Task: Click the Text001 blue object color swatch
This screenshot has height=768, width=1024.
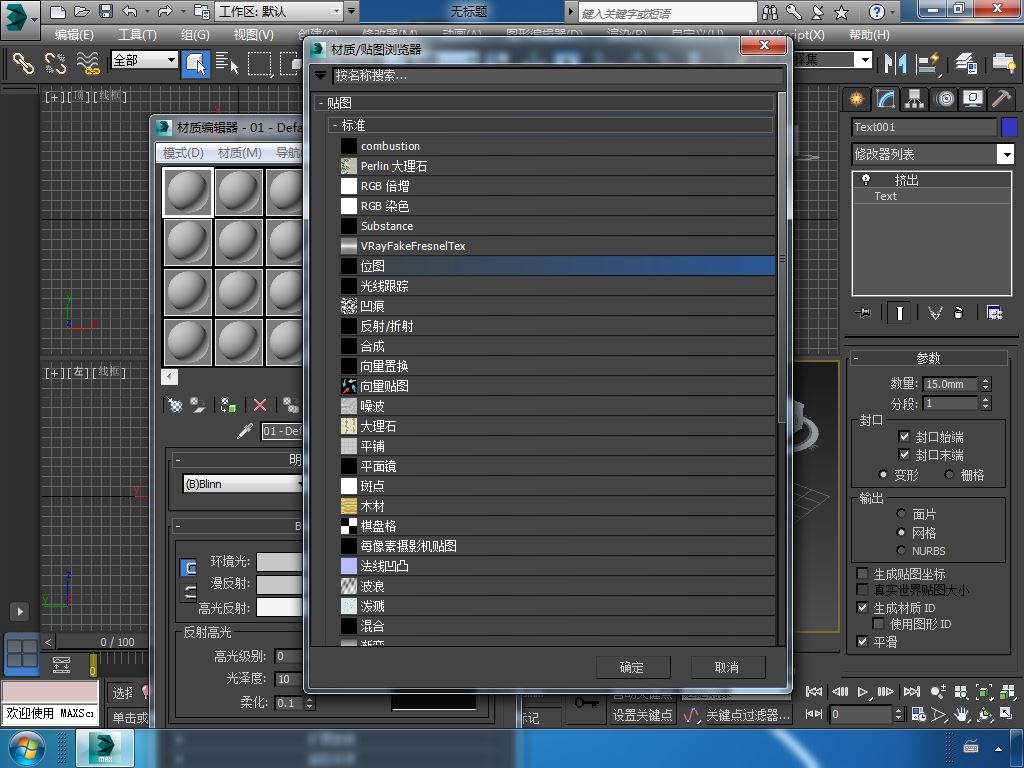Action: [x=1010, y=127]
